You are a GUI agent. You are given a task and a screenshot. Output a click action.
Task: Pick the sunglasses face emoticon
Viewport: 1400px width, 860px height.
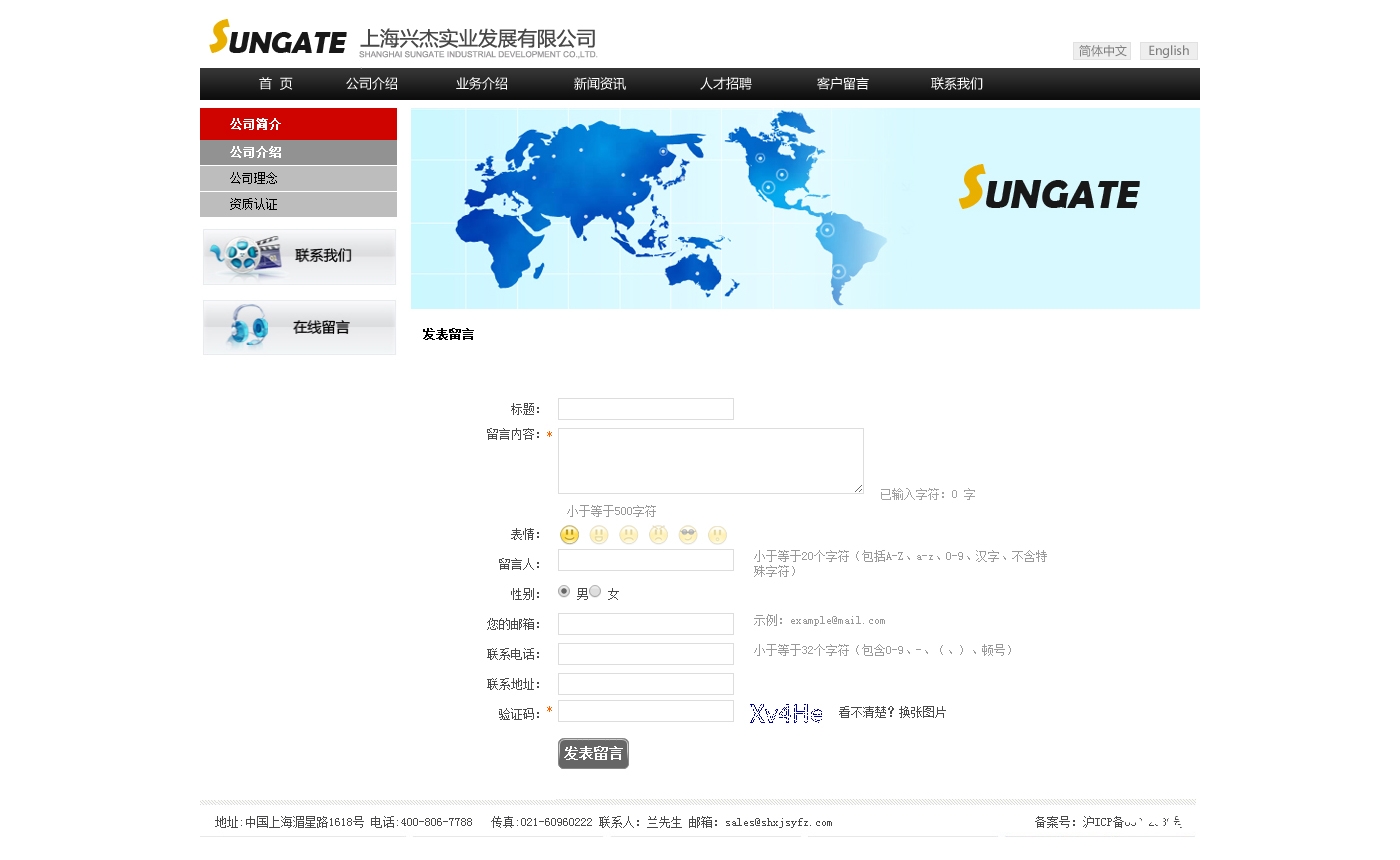point(688,535)
